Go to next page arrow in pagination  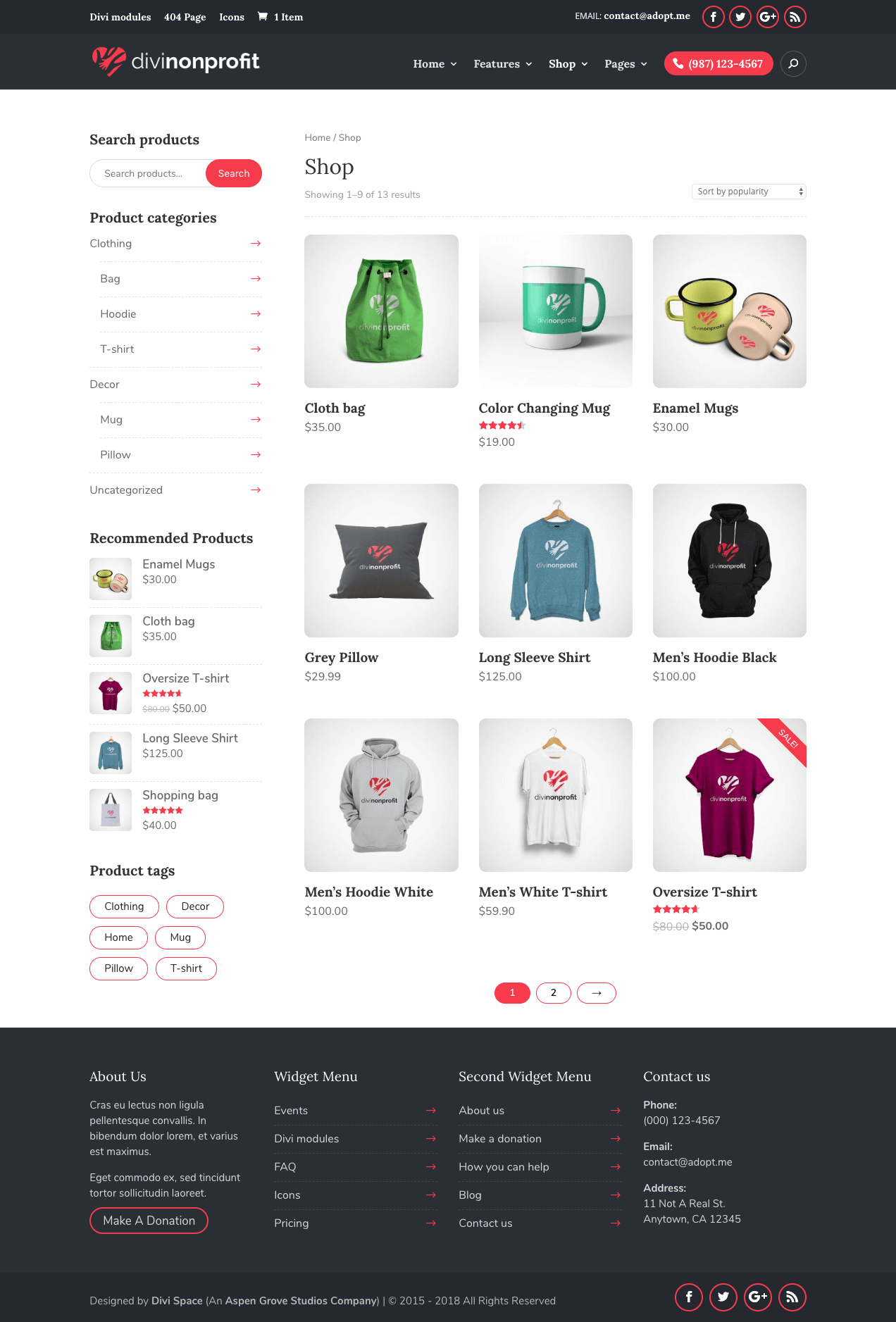pos(597,992)
